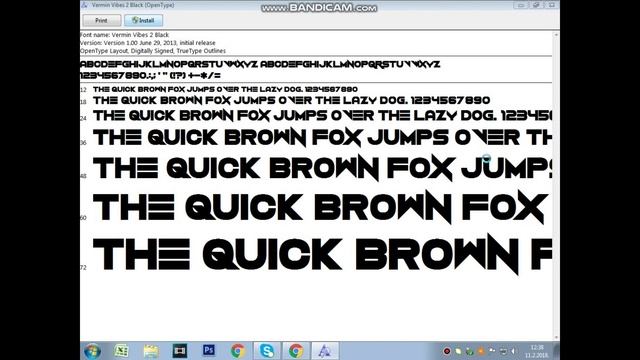
Task: Click the 'Version 1.00 June 29, 2013' line
Action: pos(148,43)
